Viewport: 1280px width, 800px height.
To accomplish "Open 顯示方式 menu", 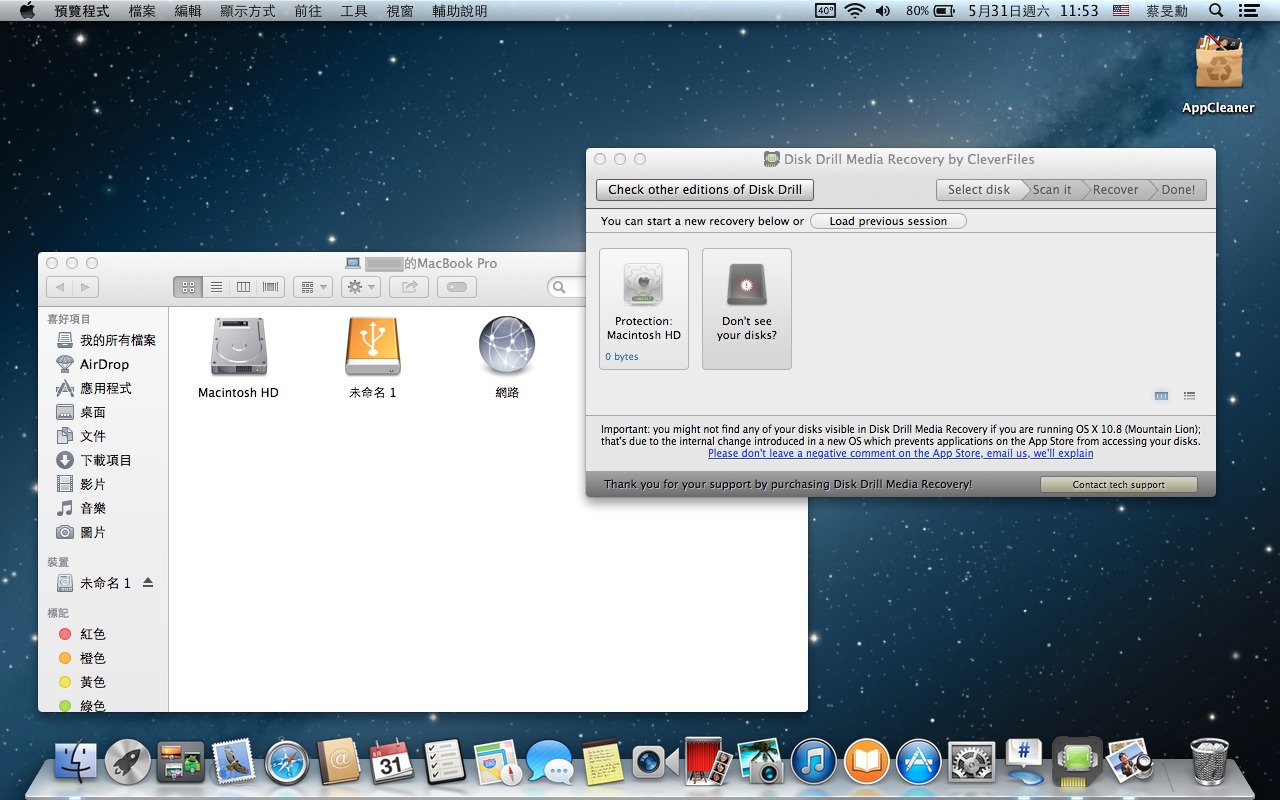I will pyautogui.click(x=248, y=11).
